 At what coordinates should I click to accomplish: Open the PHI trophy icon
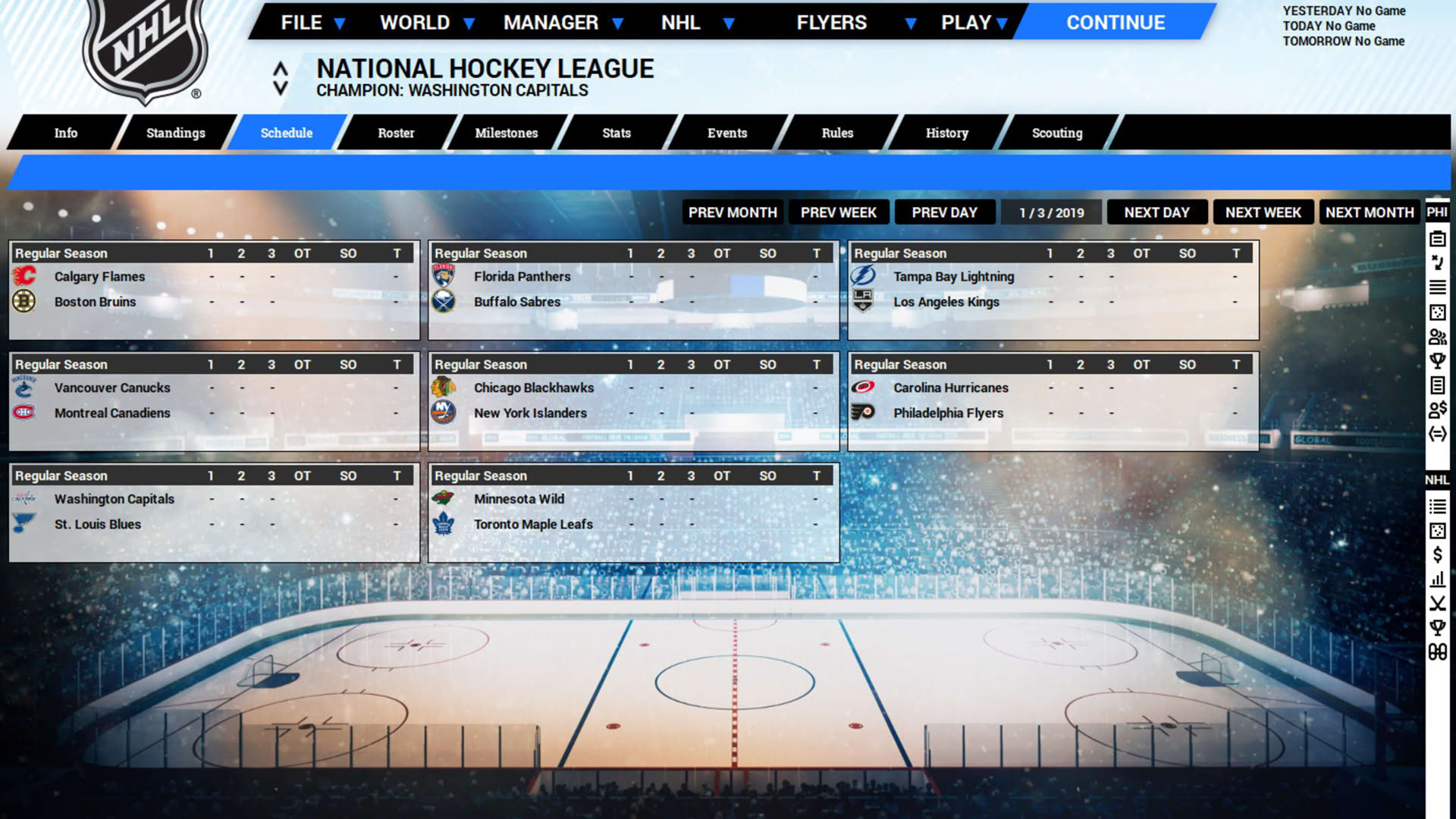(1437, 361)
